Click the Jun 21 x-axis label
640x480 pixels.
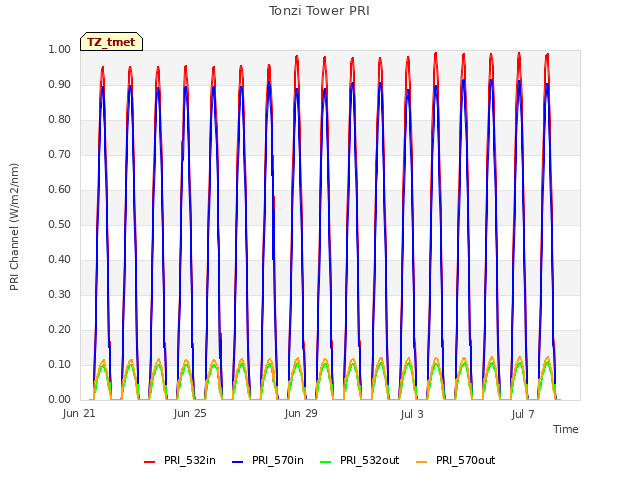click(x=79, y=413)
